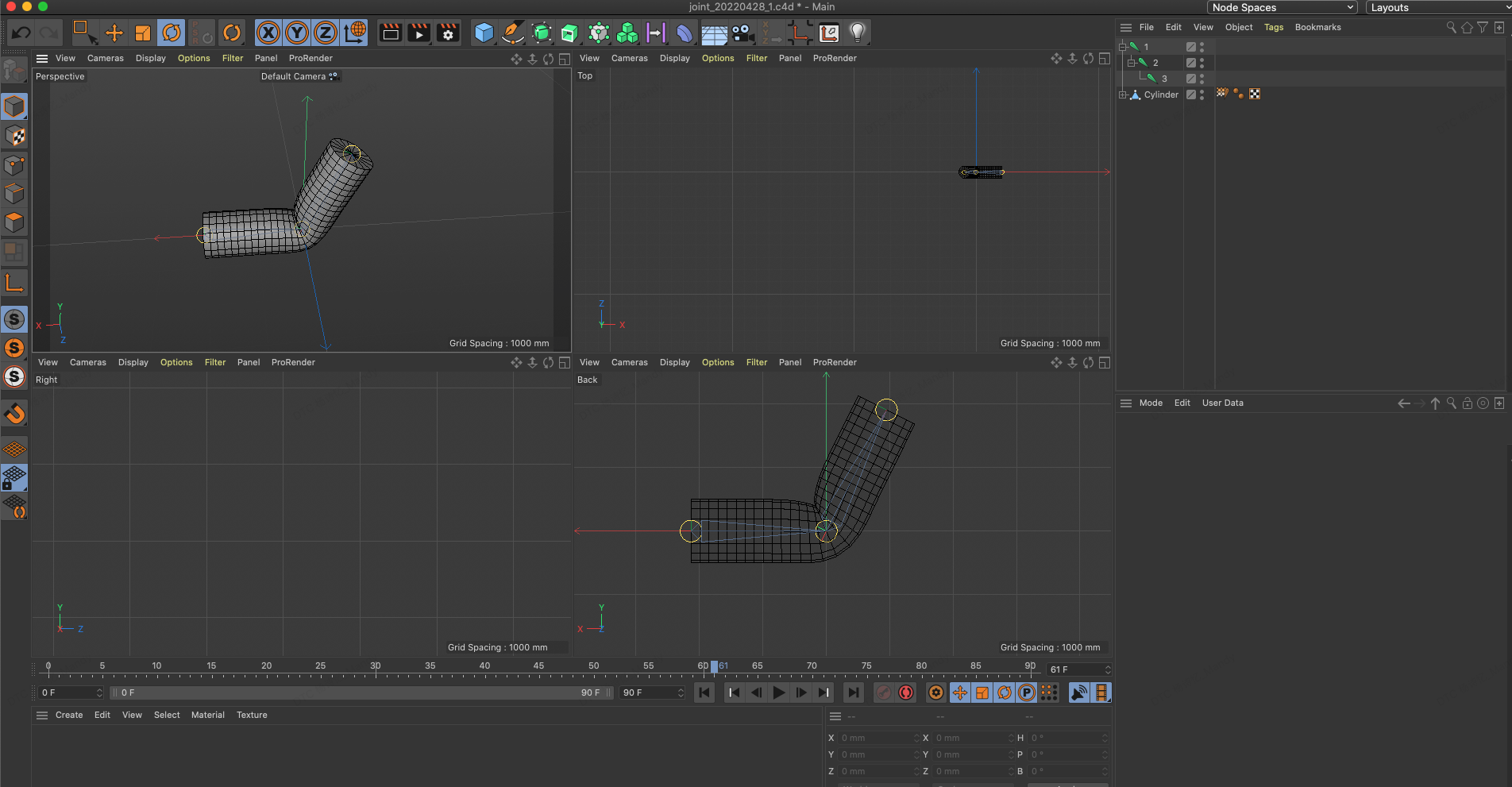Select the Cube primitive icon
Image resolution: width=1512 pixels, height=787 pixels.
[483, 33]
